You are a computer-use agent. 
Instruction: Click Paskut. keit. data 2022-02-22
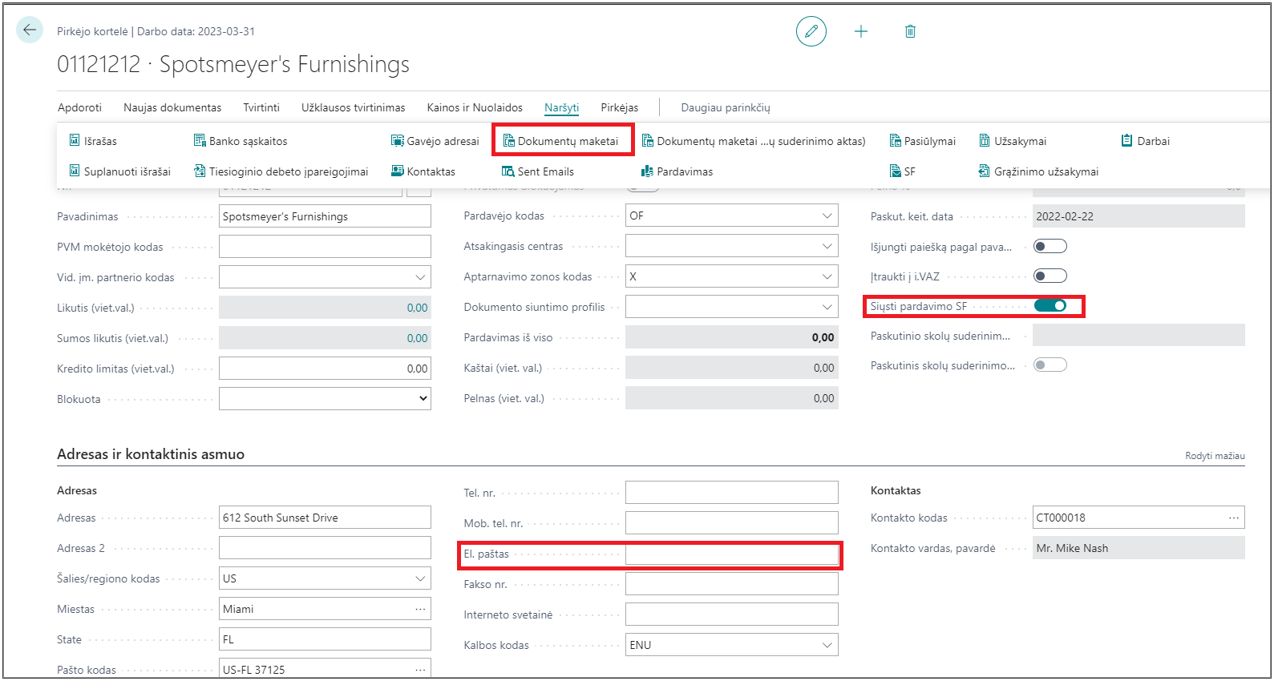(x=1138, y=216)
